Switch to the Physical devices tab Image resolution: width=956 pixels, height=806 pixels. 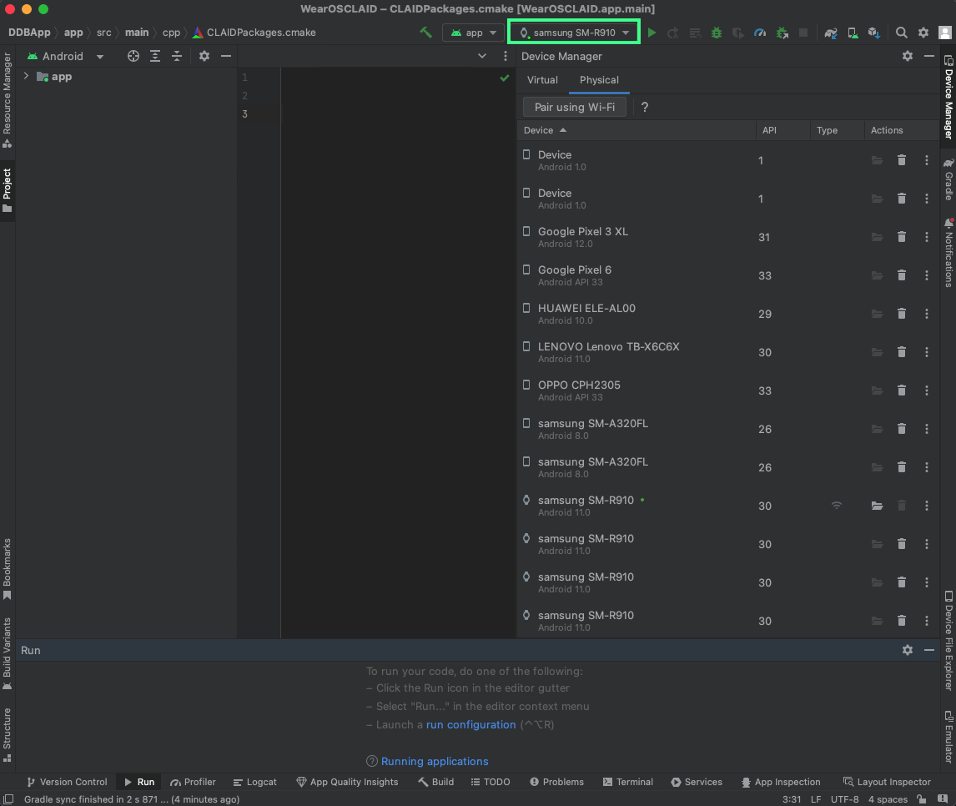[599, 80]
